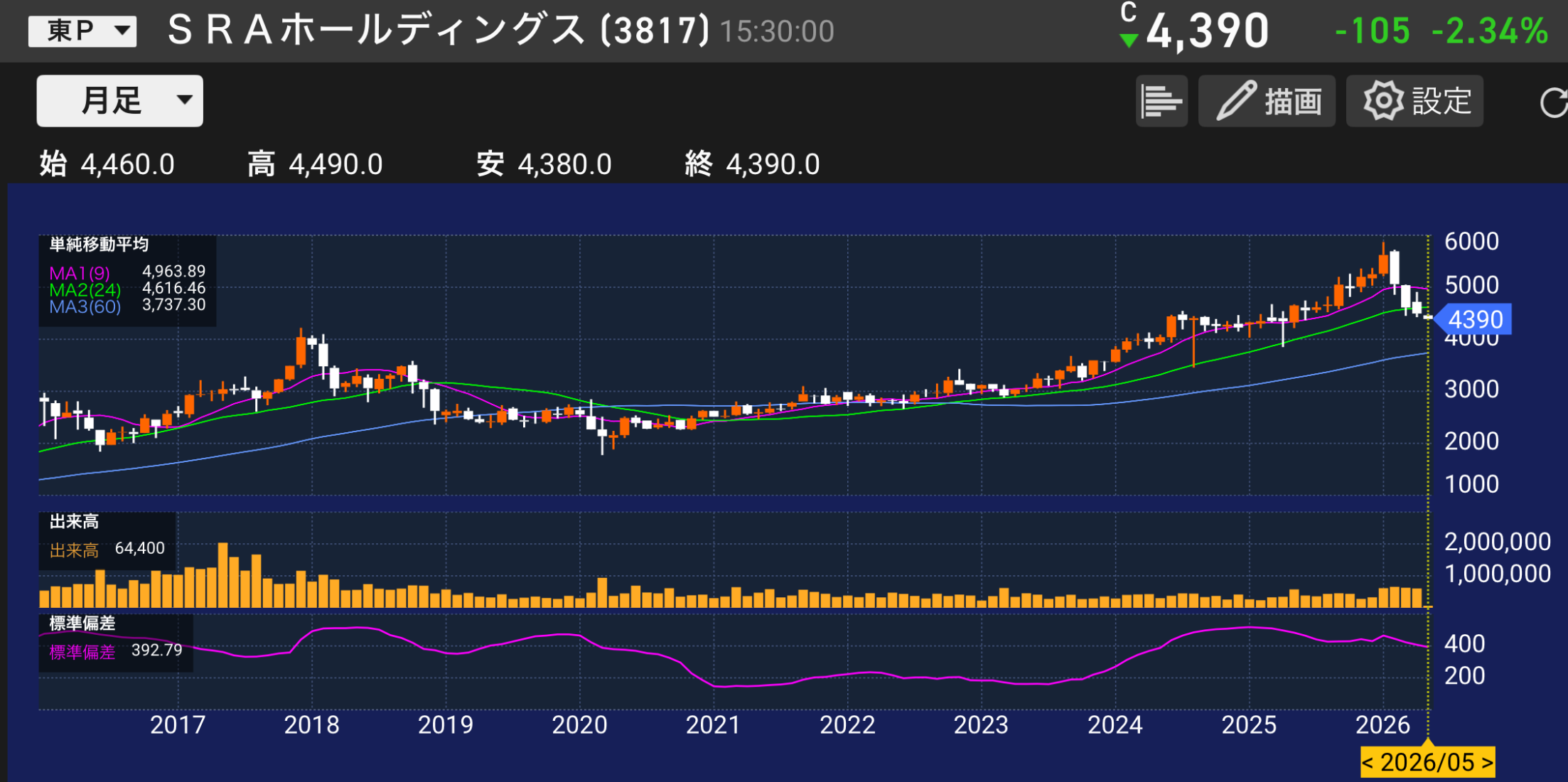Click the 400 standard deviation axis label
This screenshot has width=1568, height=782.
click(x=1464, y=644)
